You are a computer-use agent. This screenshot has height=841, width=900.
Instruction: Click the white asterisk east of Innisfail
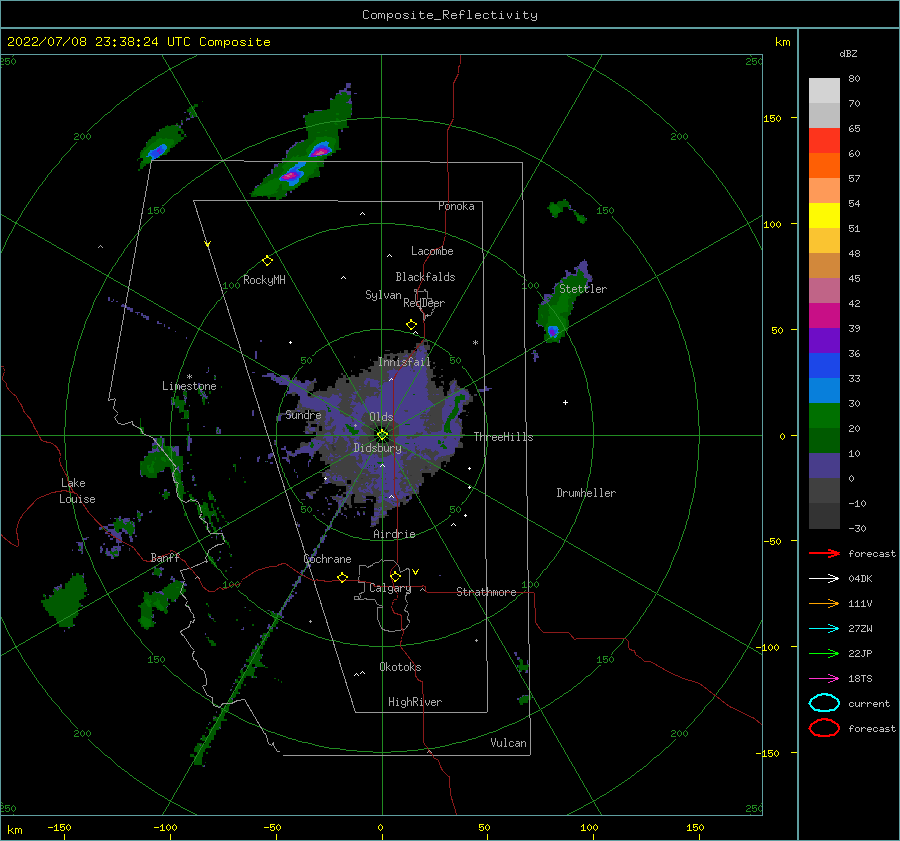(475, 343)
